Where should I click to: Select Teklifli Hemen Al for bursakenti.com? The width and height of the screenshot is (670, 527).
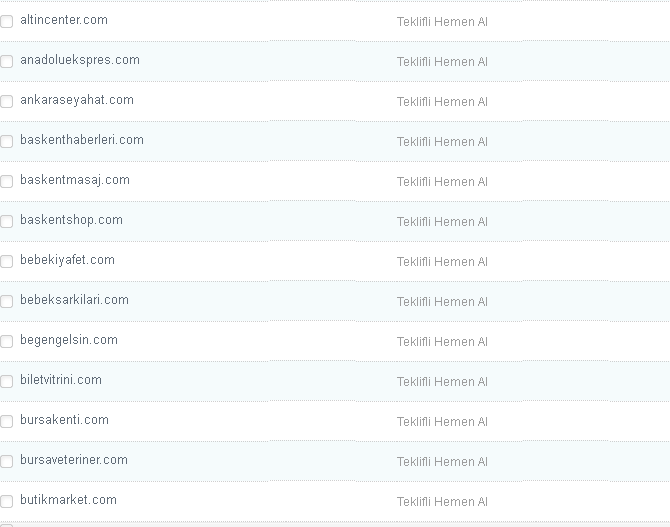442,422
